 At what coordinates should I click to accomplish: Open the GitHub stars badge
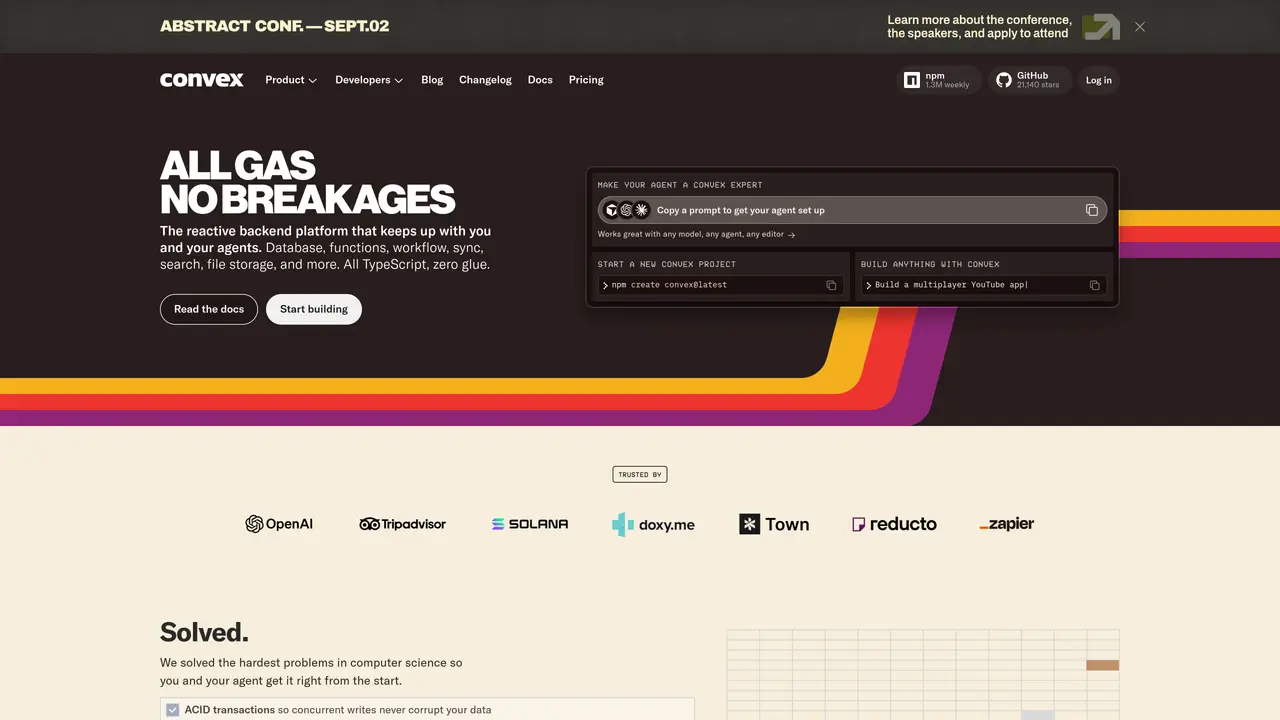pos(1029,80)
